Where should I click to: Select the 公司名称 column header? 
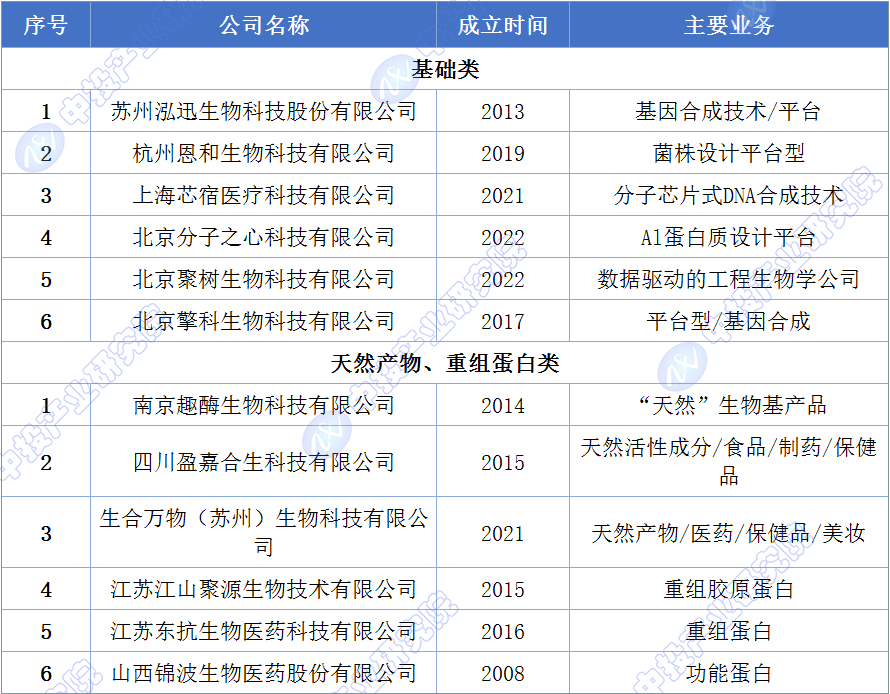tap(264, 26)
